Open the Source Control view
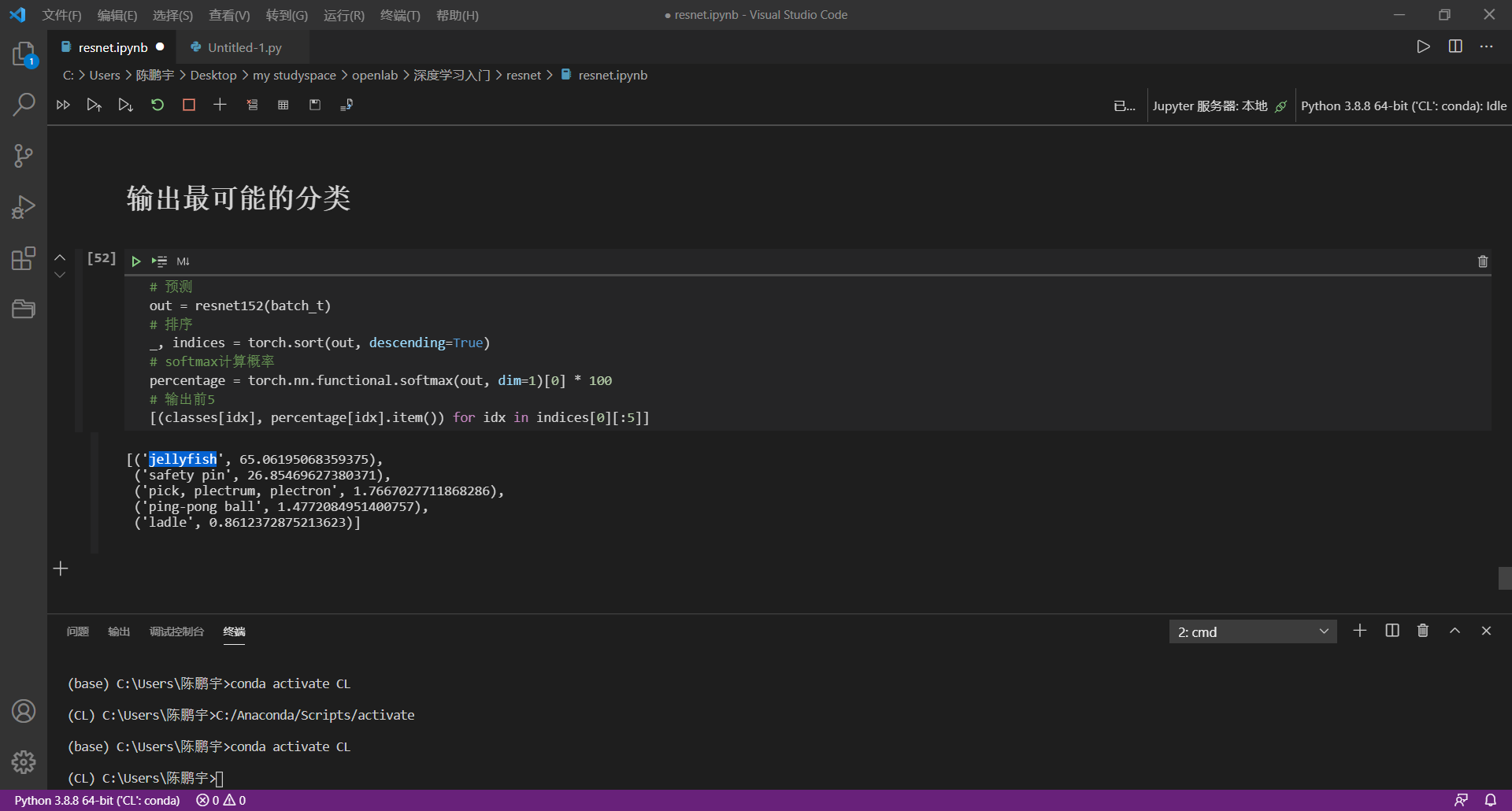 click(24, 156)
